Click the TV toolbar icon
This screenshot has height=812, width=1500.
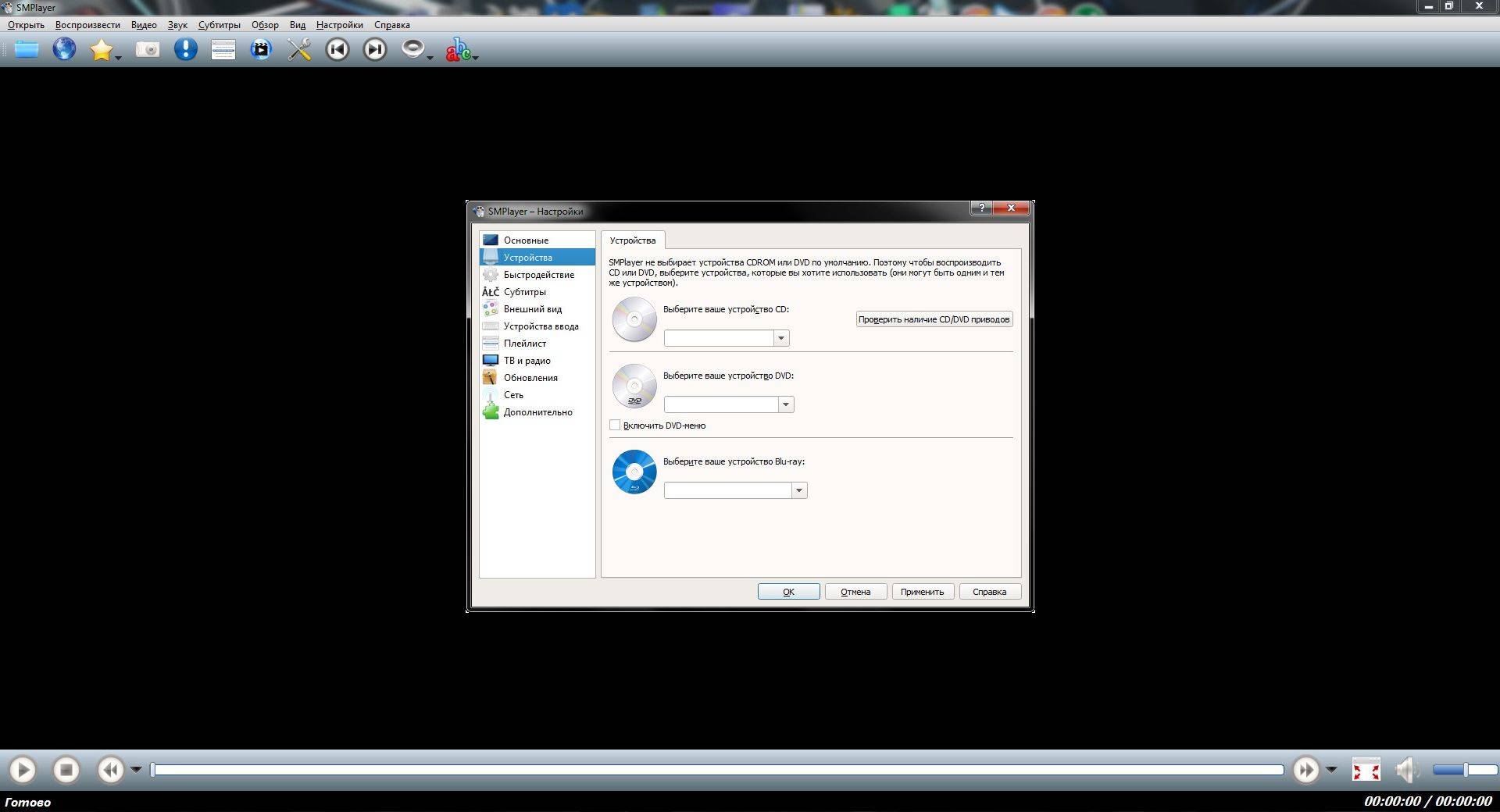tap(261, 50)
